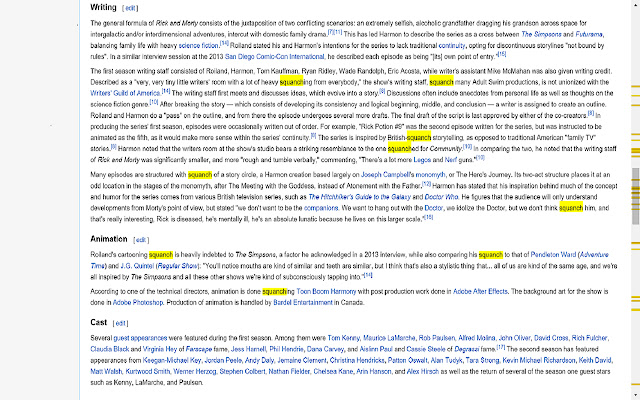Open the Toon Boom Harmony link
The height and width of the screenshot is (400, 640).
[x=326, y=291]
